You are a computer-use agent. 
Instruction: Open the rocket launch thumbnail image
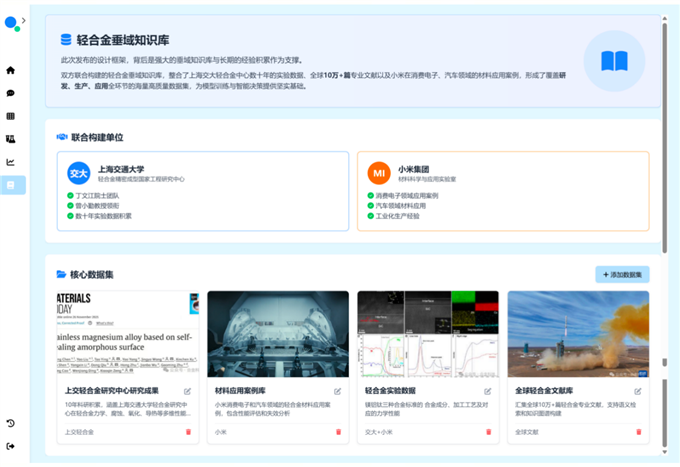pos(578,334)
